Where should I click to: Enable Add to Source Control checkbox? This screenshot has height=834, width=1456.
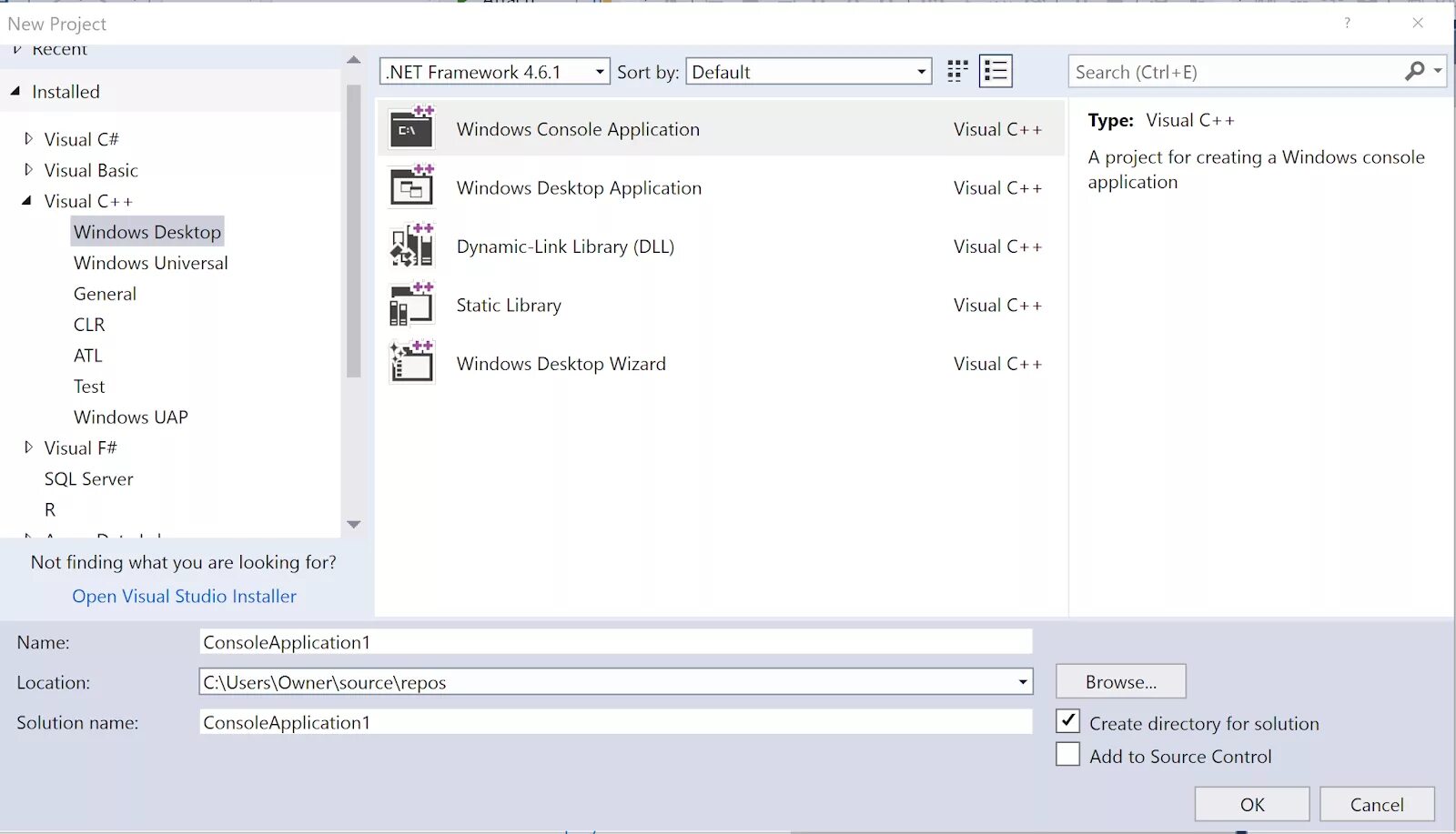(1068, 755)
